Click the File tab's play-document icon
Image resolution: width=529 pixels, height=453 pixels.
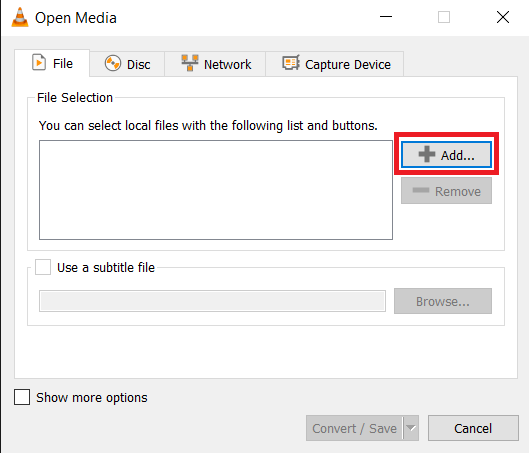click(x=39, y=63)
